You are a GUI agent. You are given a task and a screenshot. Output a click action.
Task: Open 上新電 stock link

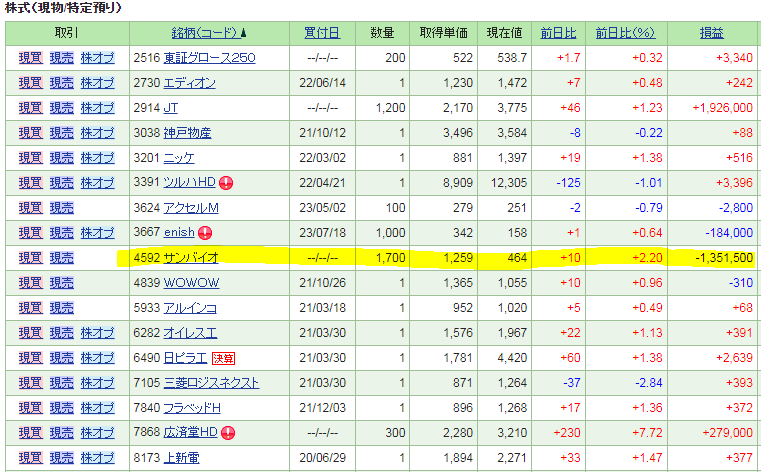pyautogui.click(x=182, y=458)
